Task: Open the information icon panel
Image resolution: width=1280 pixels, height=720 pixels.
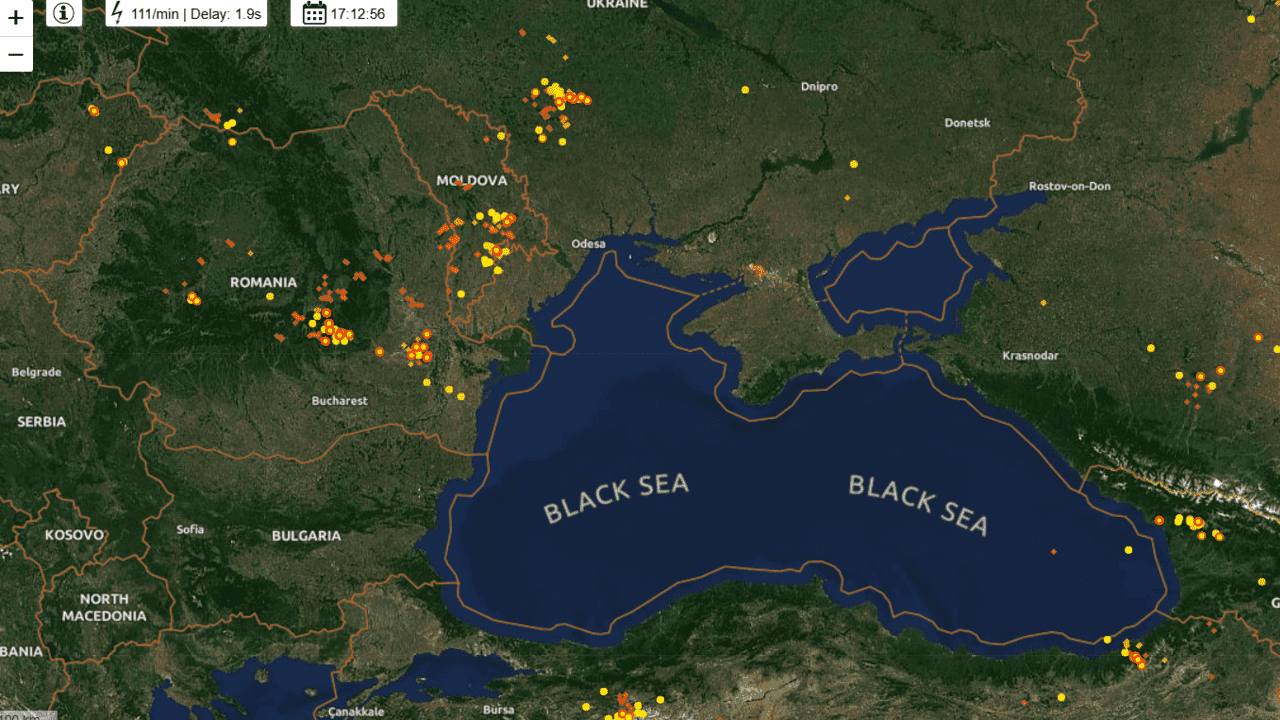Action: (x=64, y=13)
